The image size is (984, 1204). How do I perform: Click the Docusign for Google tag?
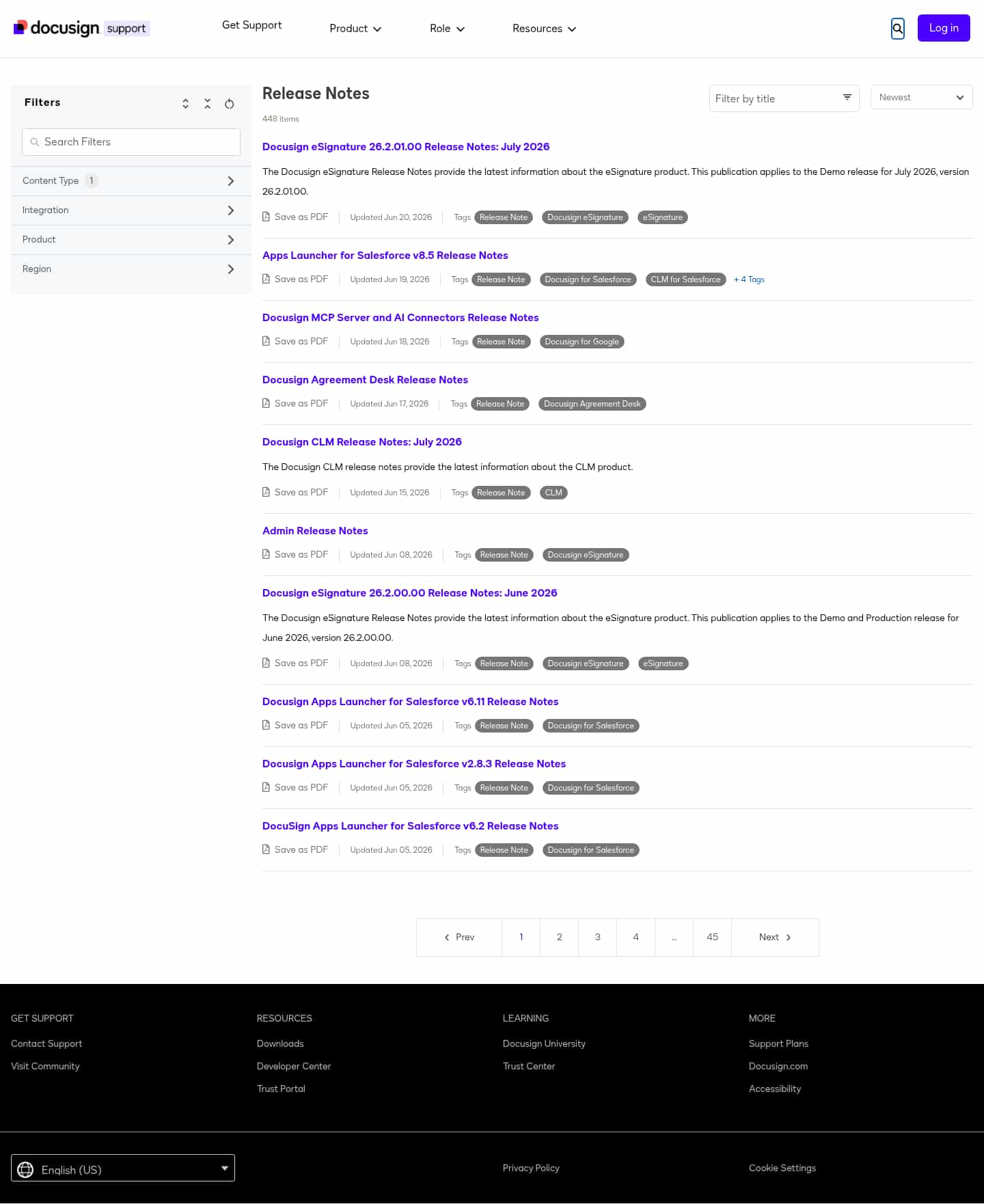tap(582, 342)
